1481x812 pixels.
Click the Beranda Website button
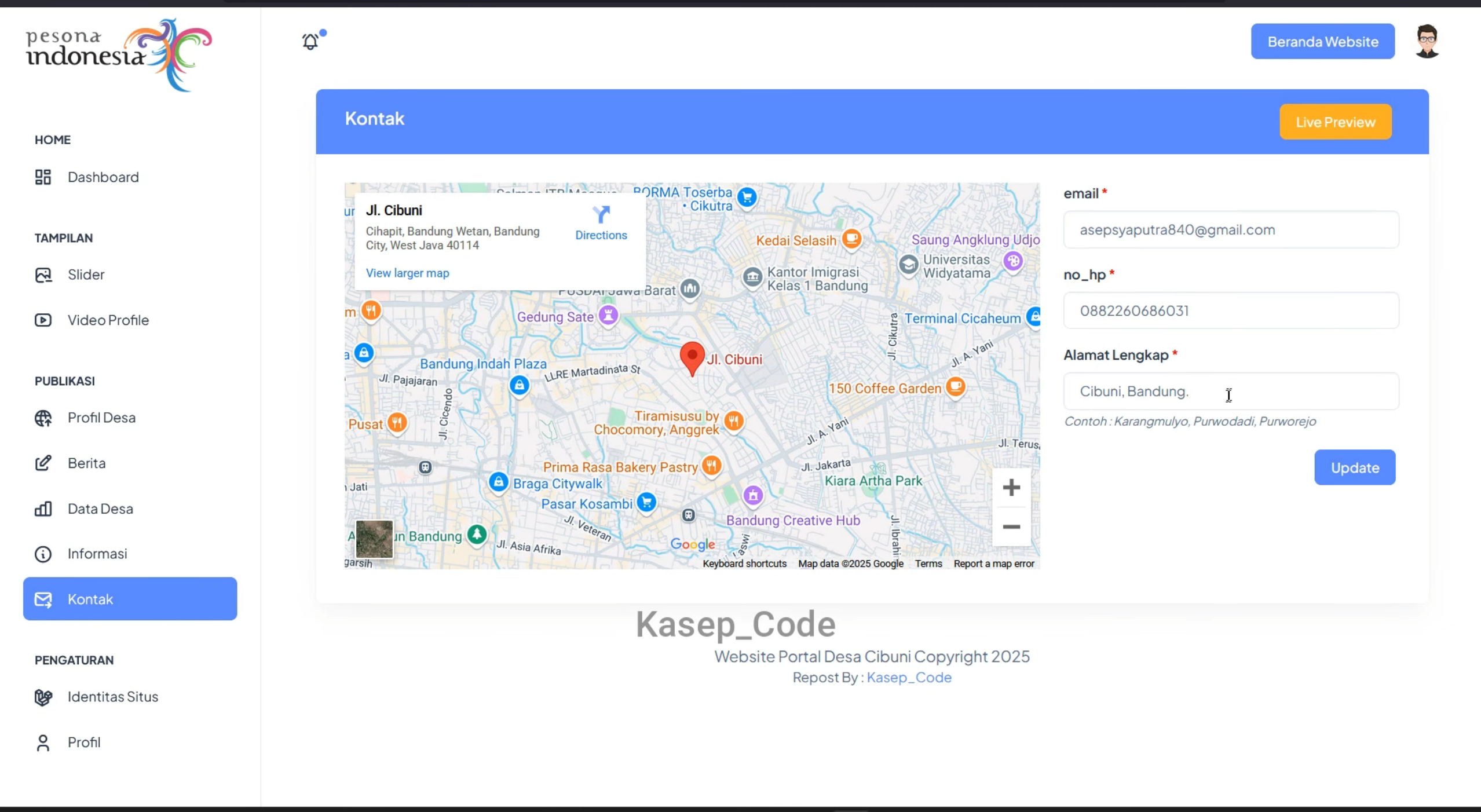[x=1322, y=42]
